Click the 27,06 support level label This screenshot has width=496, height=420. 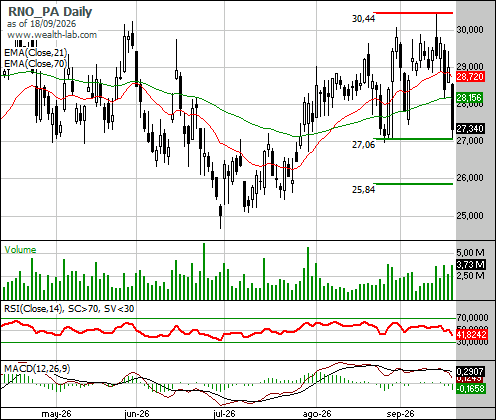[363, 145]
